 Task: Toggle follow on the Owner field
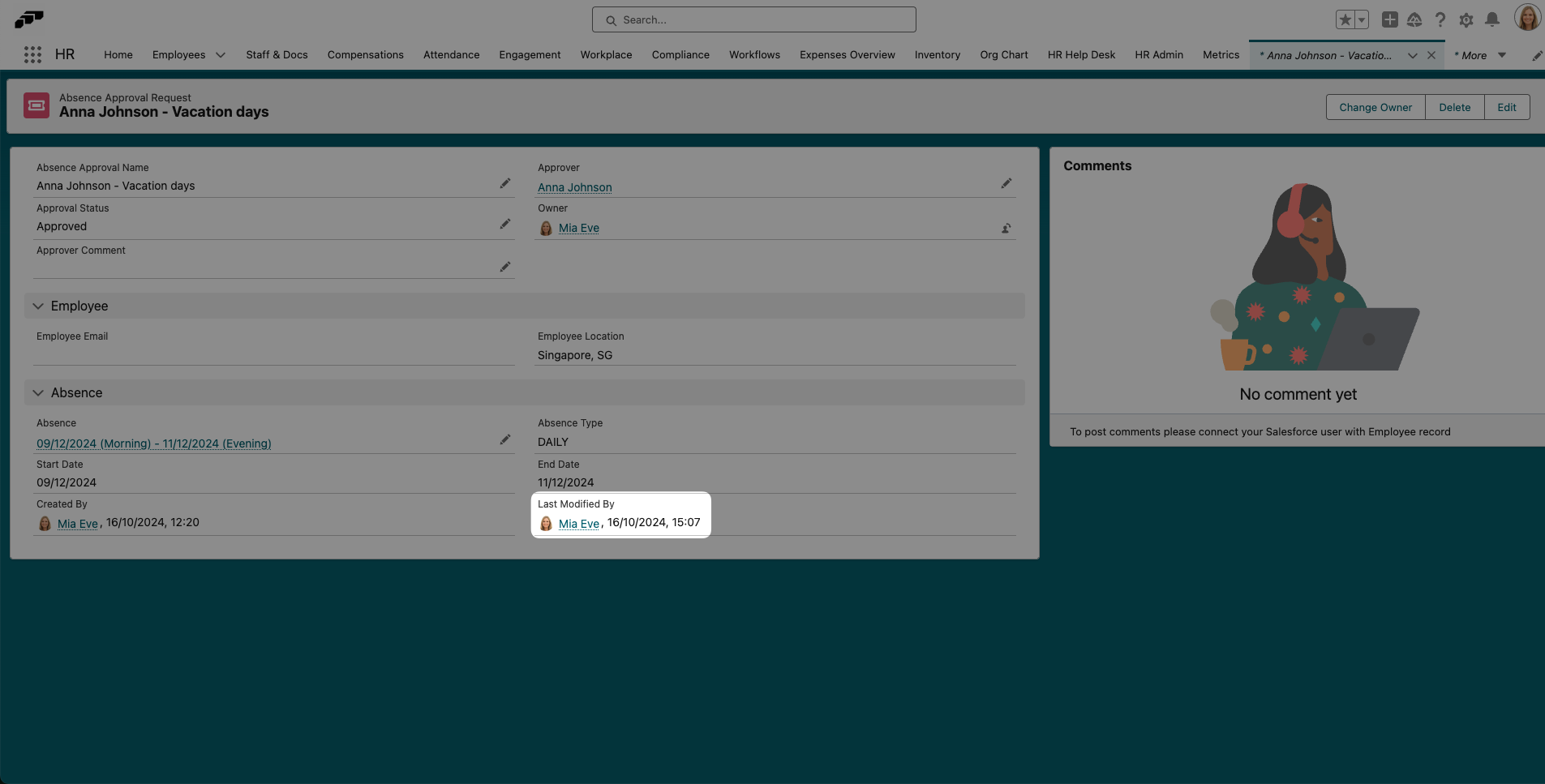click(1005, 228)
